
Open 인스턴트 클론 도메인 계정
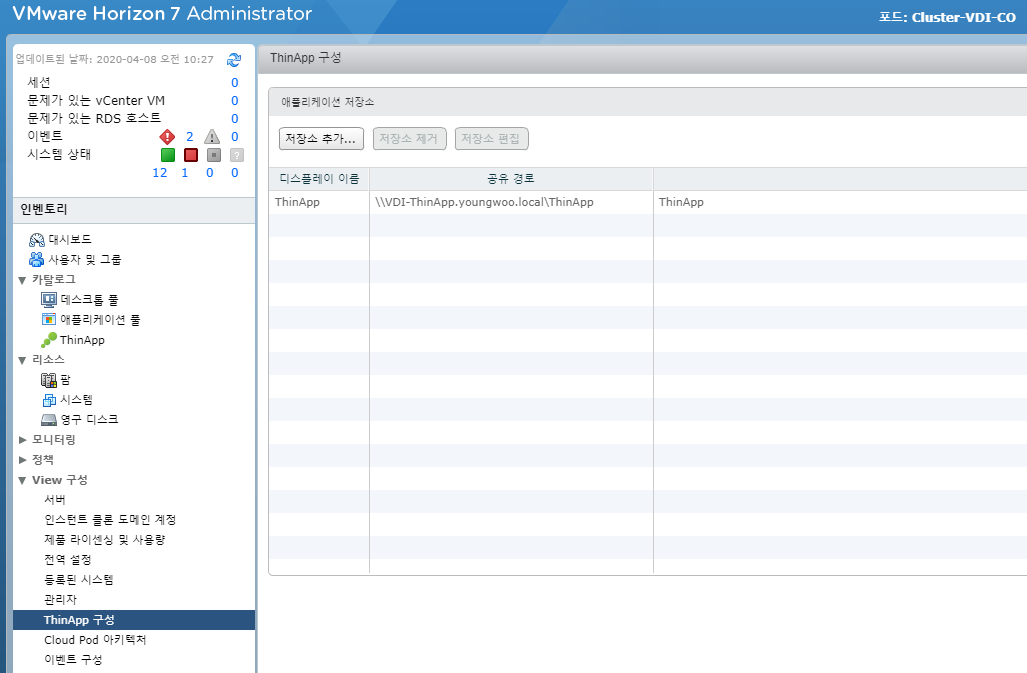(110, 520)
